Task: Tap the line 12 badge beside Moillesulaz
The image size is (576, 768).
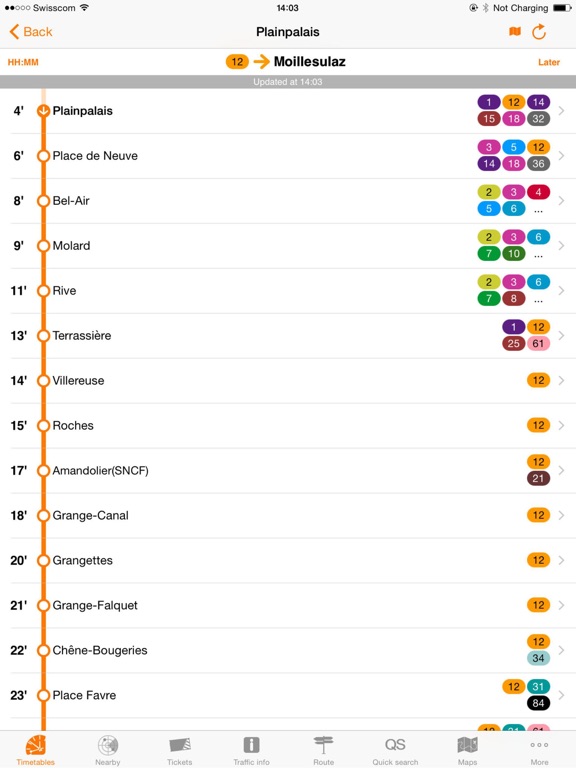Action: coord(237,62)
